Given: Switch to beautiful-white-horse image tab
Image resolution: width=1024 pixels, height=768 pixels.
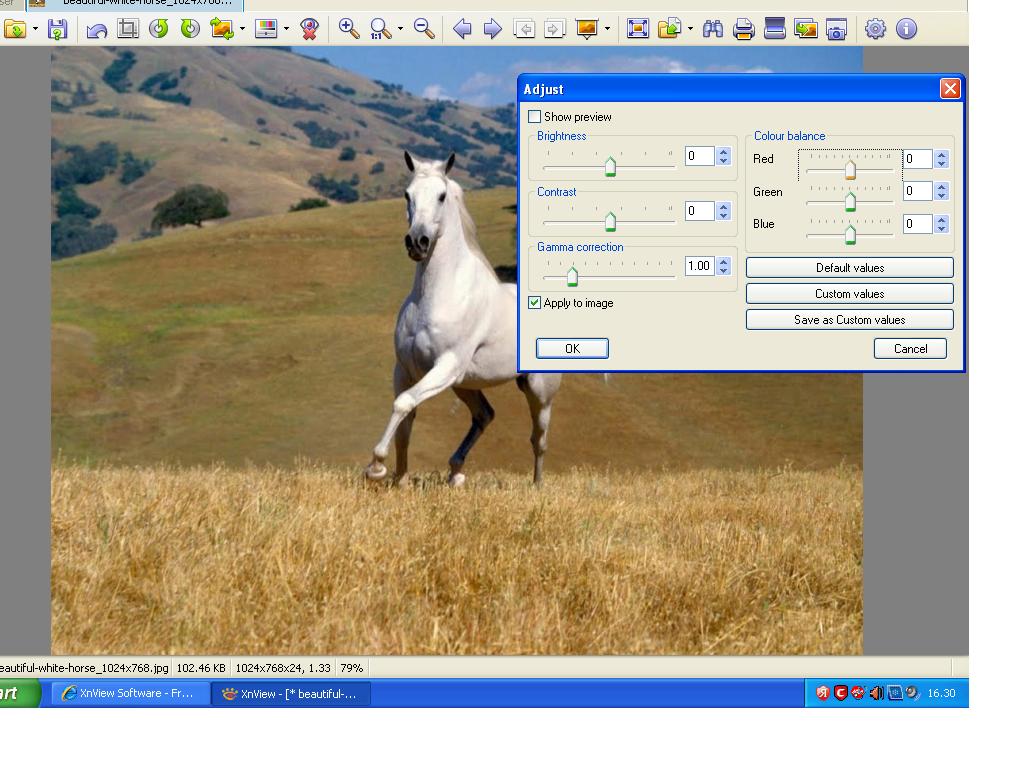Looking at the screenshot, I should [x=135, y=4].
